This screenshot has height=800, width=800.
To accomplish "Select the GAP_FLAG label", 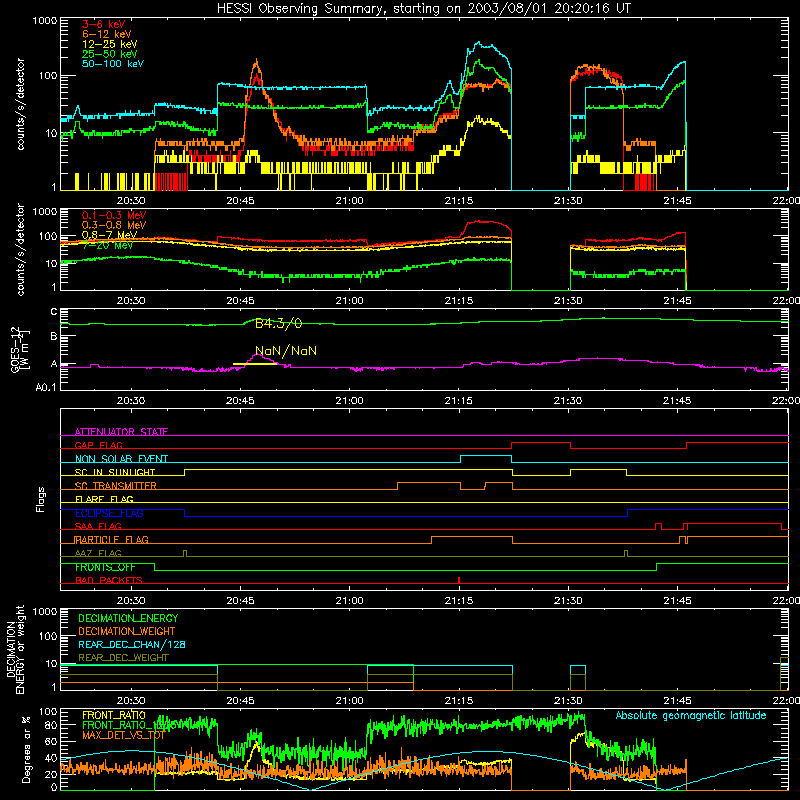I will pos(98,445).
